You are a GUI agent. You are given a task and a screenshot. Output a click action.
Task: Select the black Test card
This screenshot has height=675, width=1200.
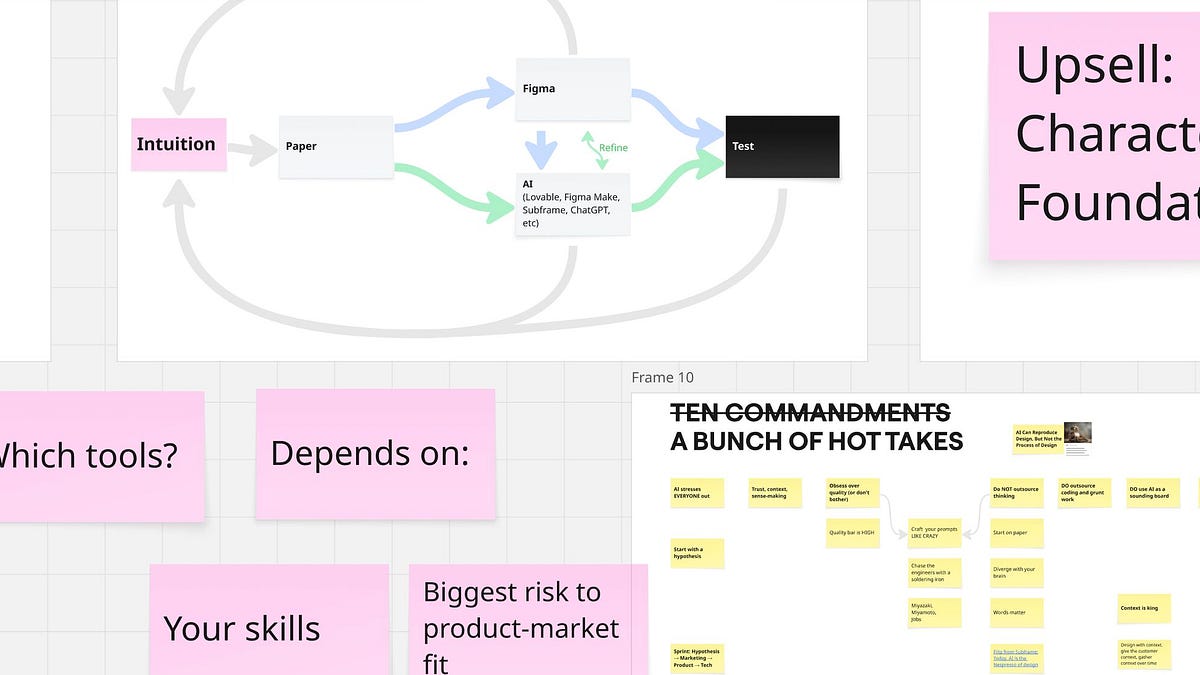point(781,146)
